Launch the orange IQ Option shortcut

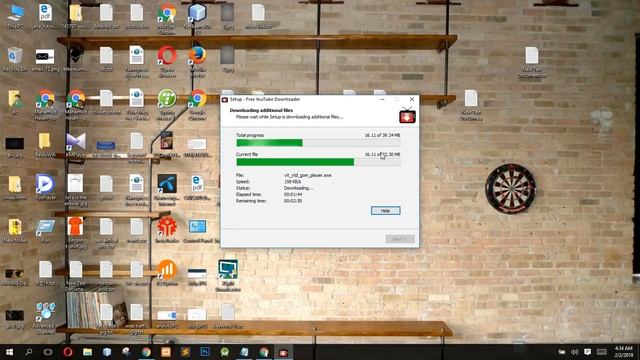[x=167, y=273]
